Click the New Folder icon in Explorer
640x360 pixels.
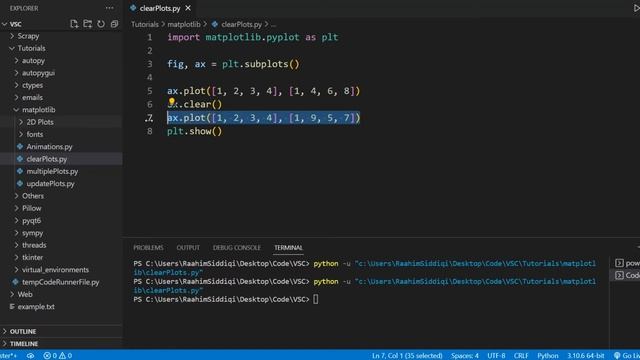coord(87,24)
